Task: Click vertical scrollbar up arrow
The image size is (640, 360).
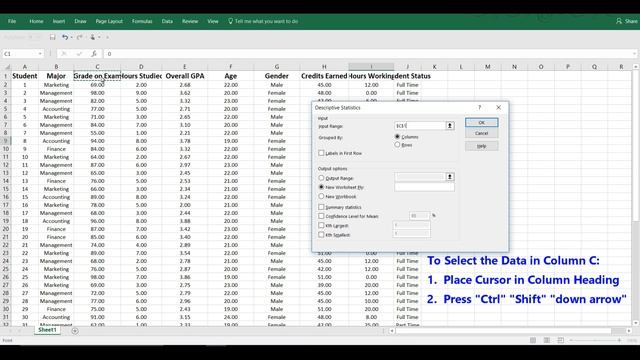Action: [x=636, y=67]
